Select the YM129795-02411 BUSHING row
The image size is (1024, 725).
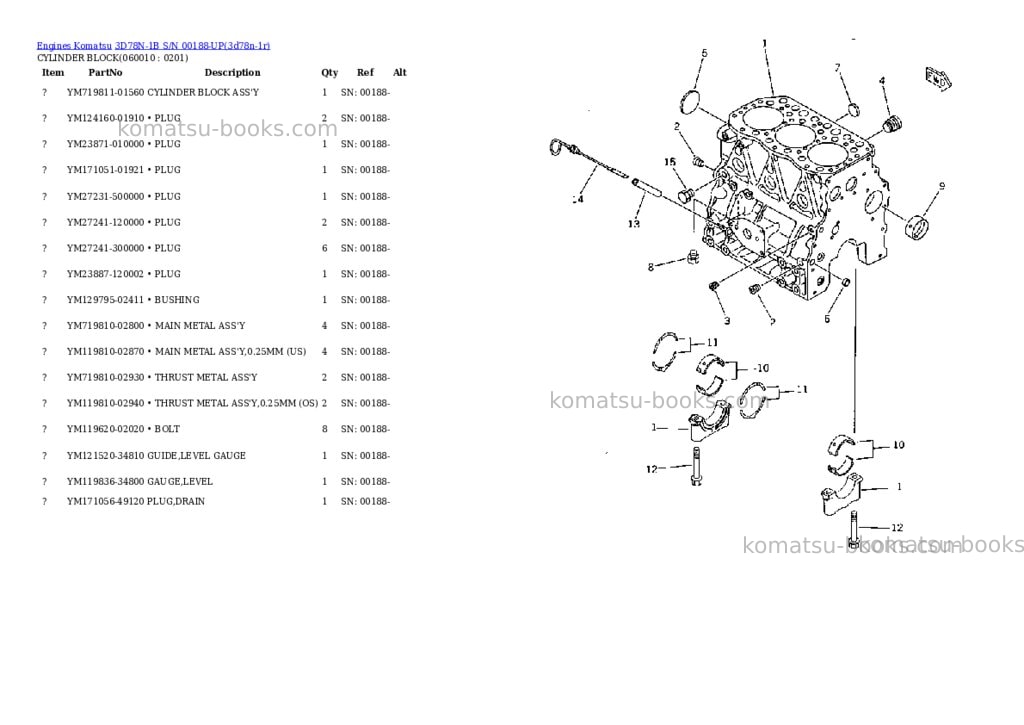216,300
